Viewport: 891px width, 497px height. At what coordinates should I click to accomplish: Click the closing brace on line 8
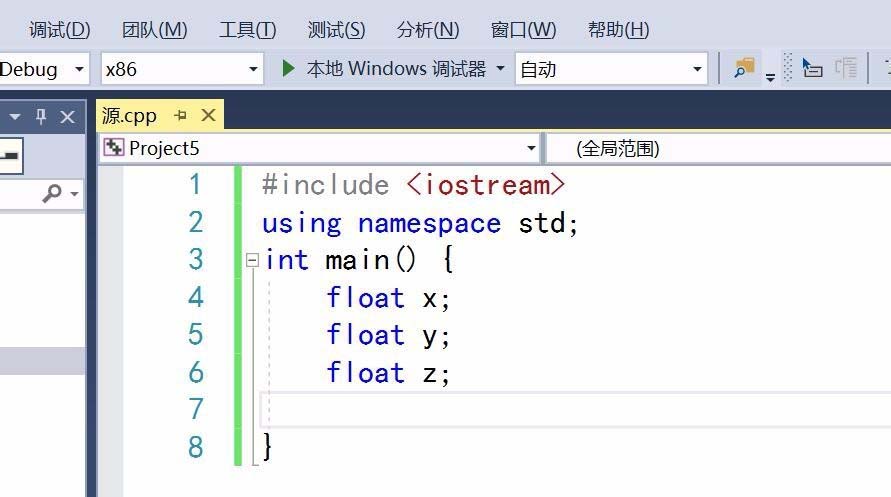[x=267, y=446]
